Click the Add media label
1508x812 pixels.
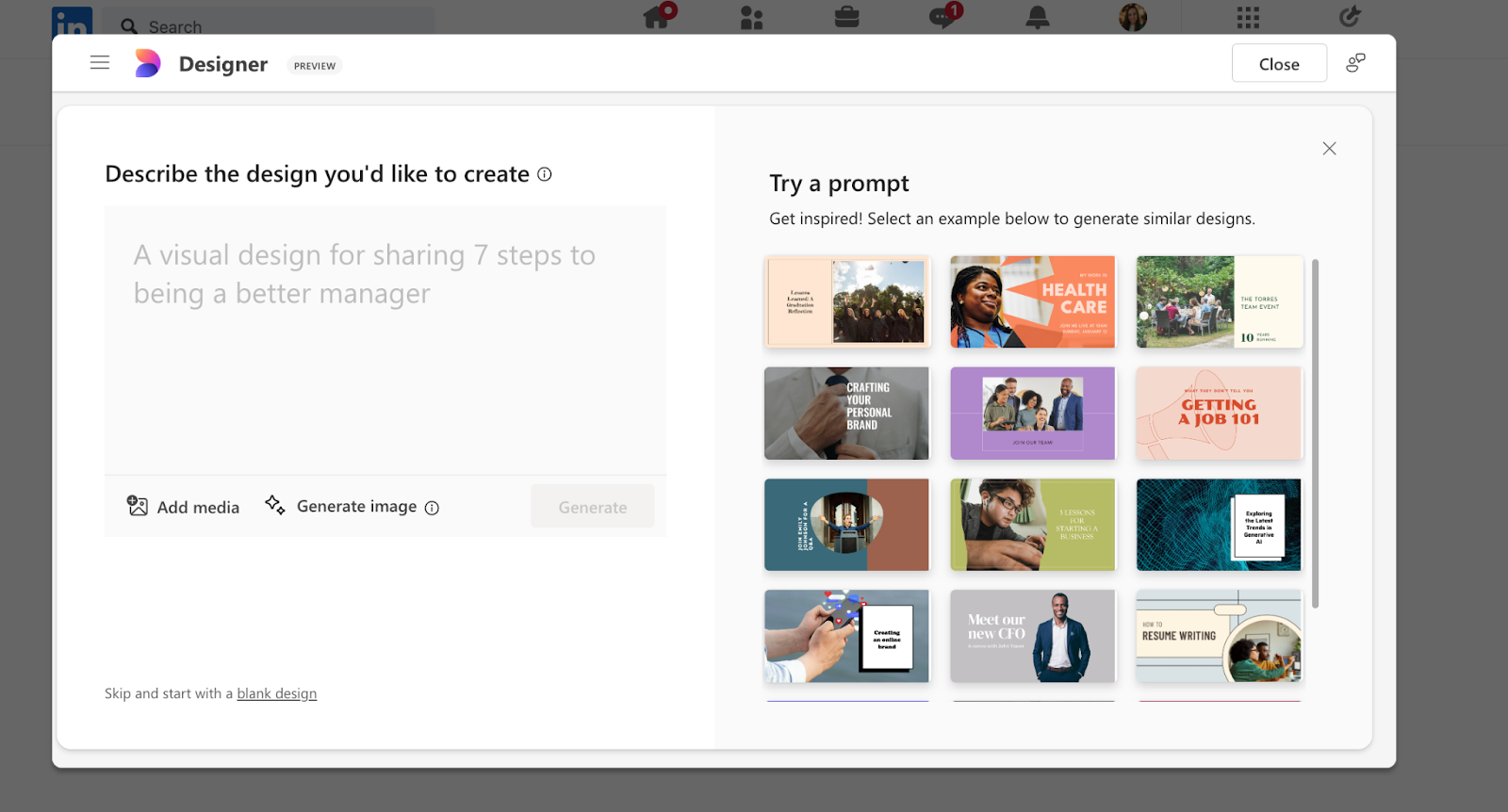198,507
